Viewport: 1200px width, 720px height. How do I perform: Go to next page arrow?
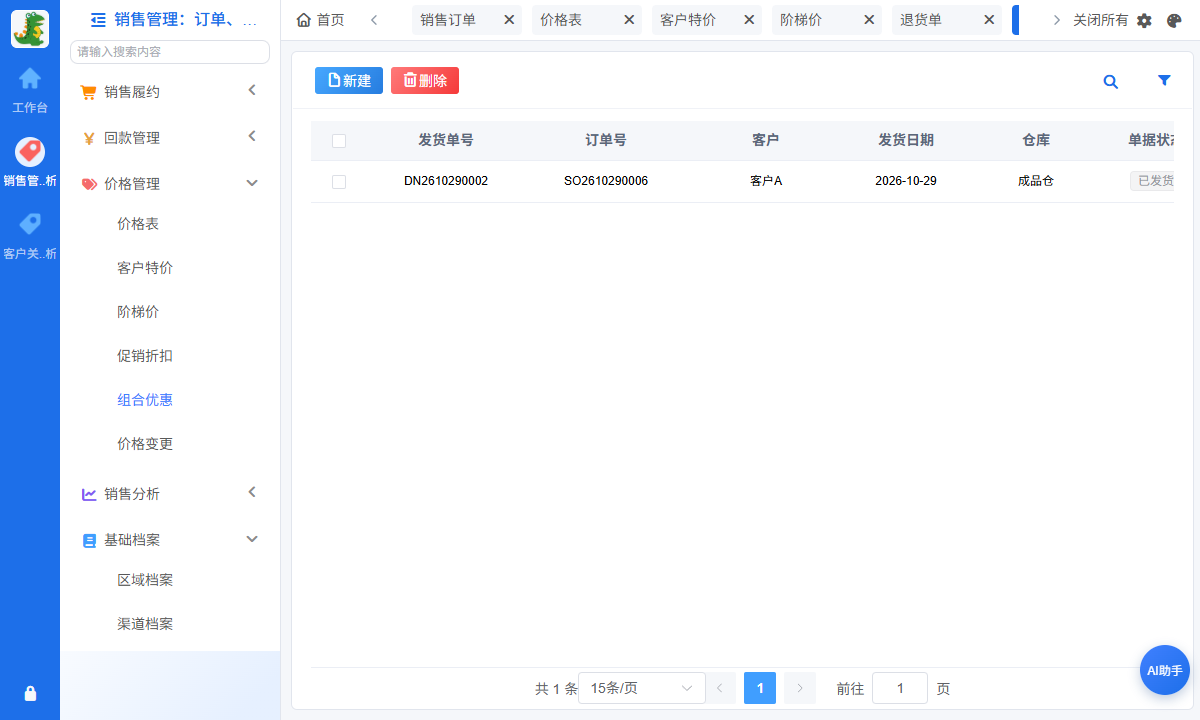800,688
